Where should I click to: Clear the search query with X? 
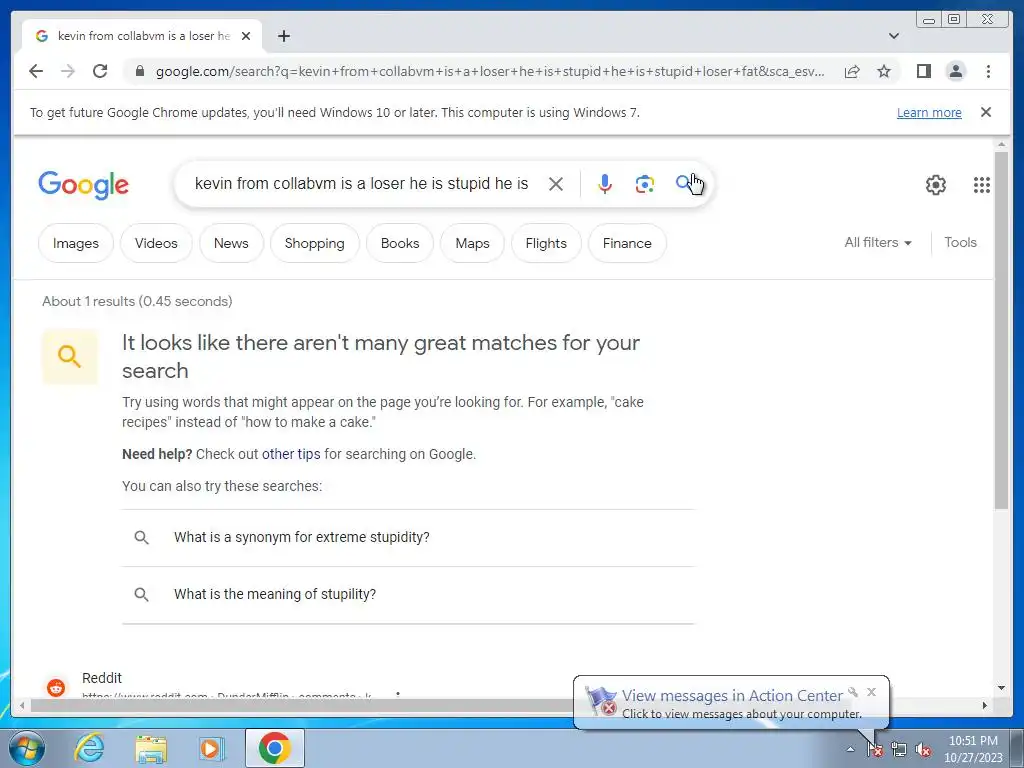pos(556,184)
